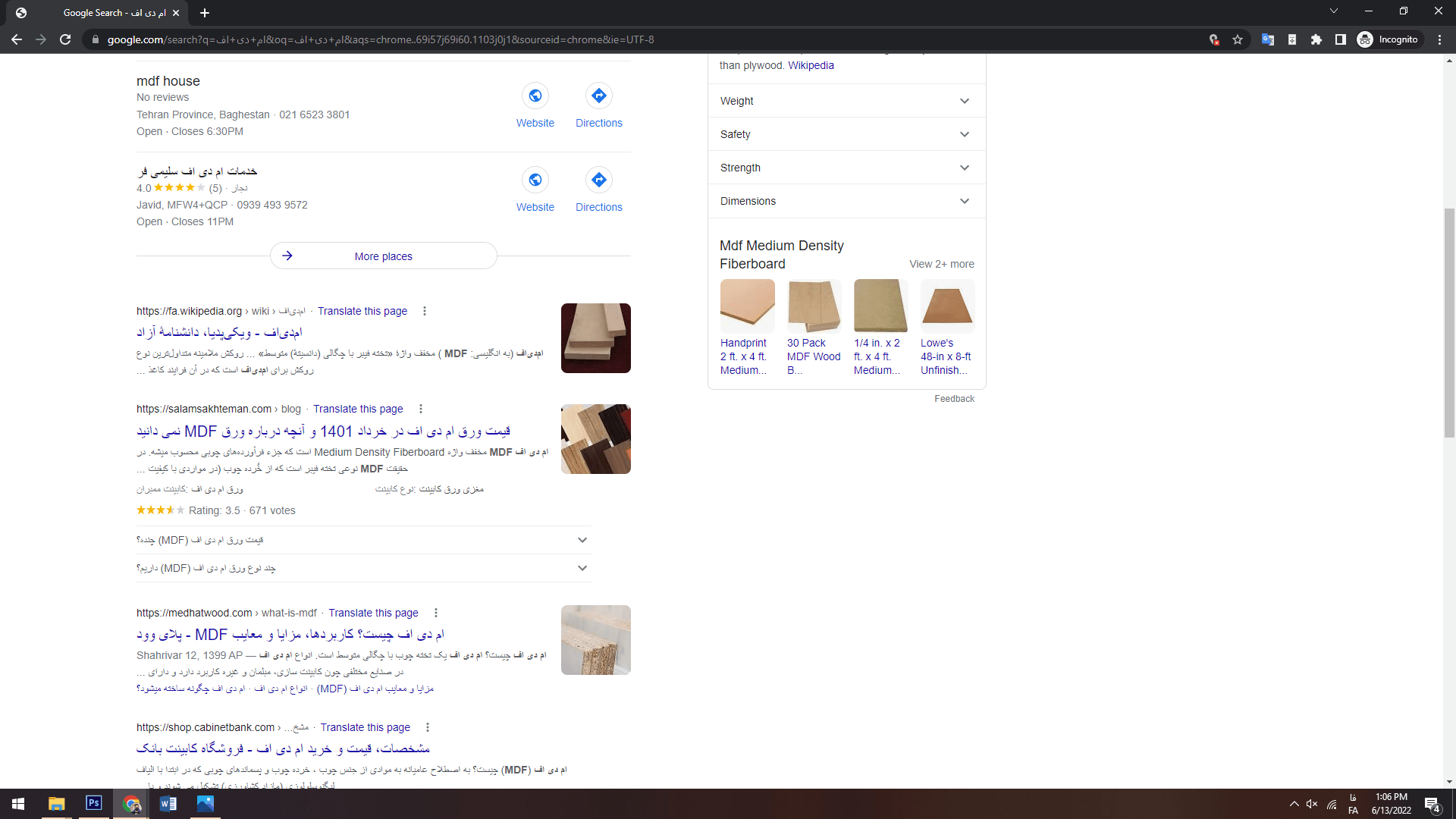
Task: Expand the Dimensions section in knowledge panel
Action: 847,201
